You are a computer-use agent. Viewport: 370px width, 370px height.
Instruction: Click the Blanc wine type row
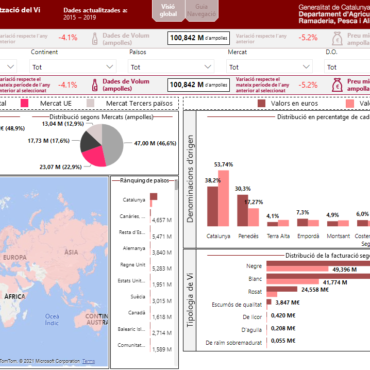point(255,279)
